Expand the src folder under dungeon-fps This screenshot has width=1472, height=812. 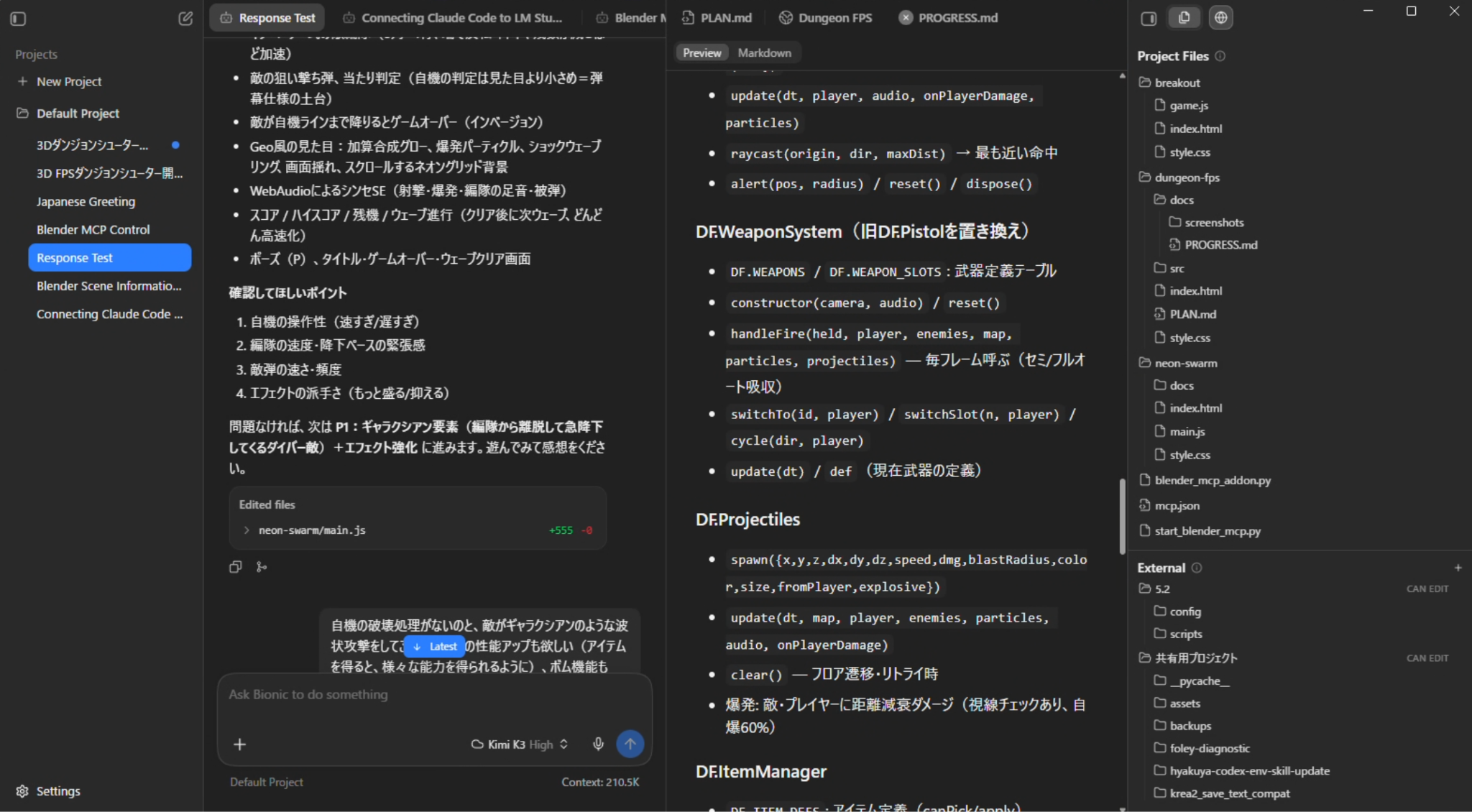pos(1169,268)
